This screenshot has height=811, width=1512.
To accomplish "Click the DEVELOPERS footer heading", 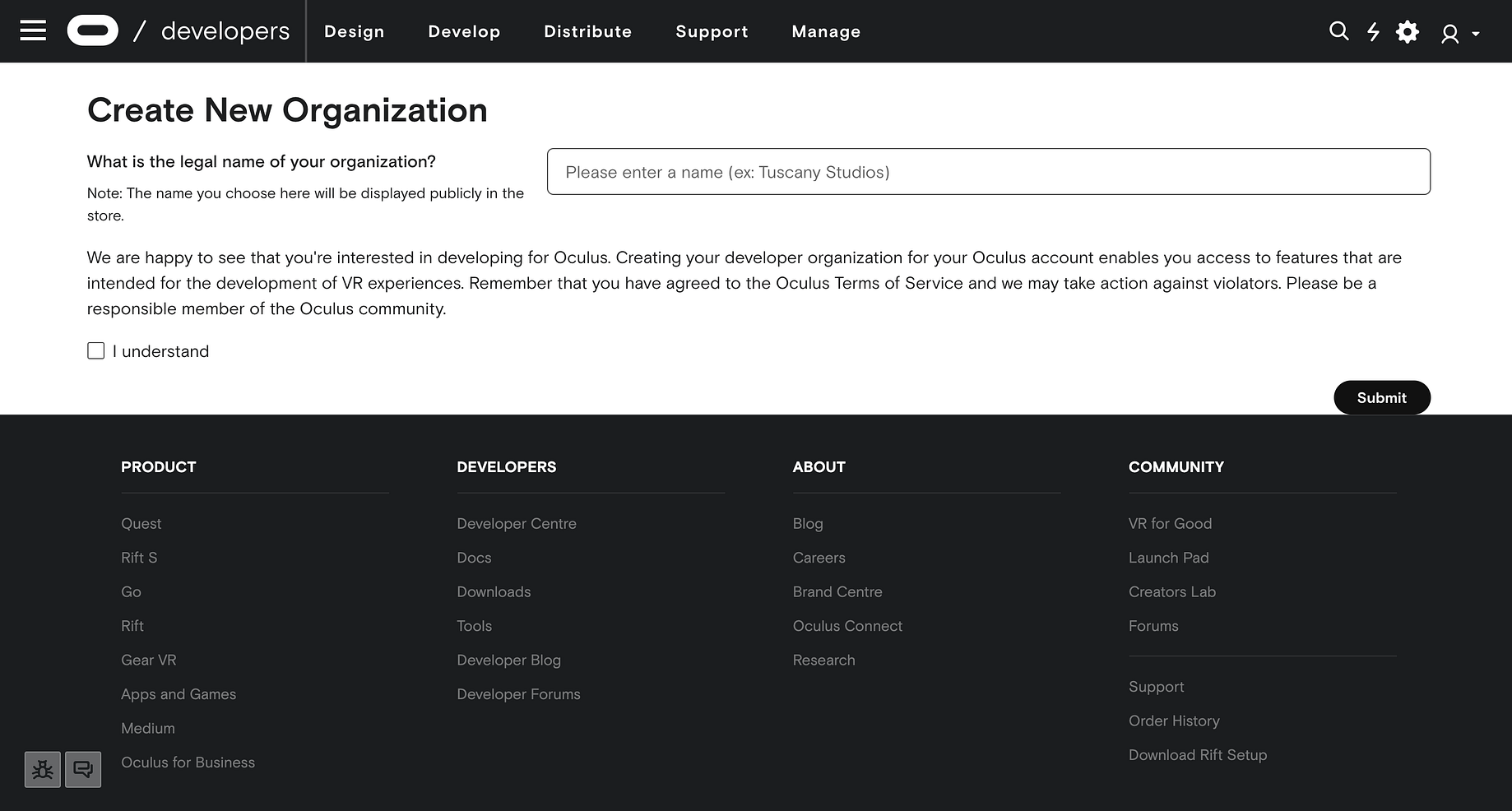I will (x=507, y=466).
